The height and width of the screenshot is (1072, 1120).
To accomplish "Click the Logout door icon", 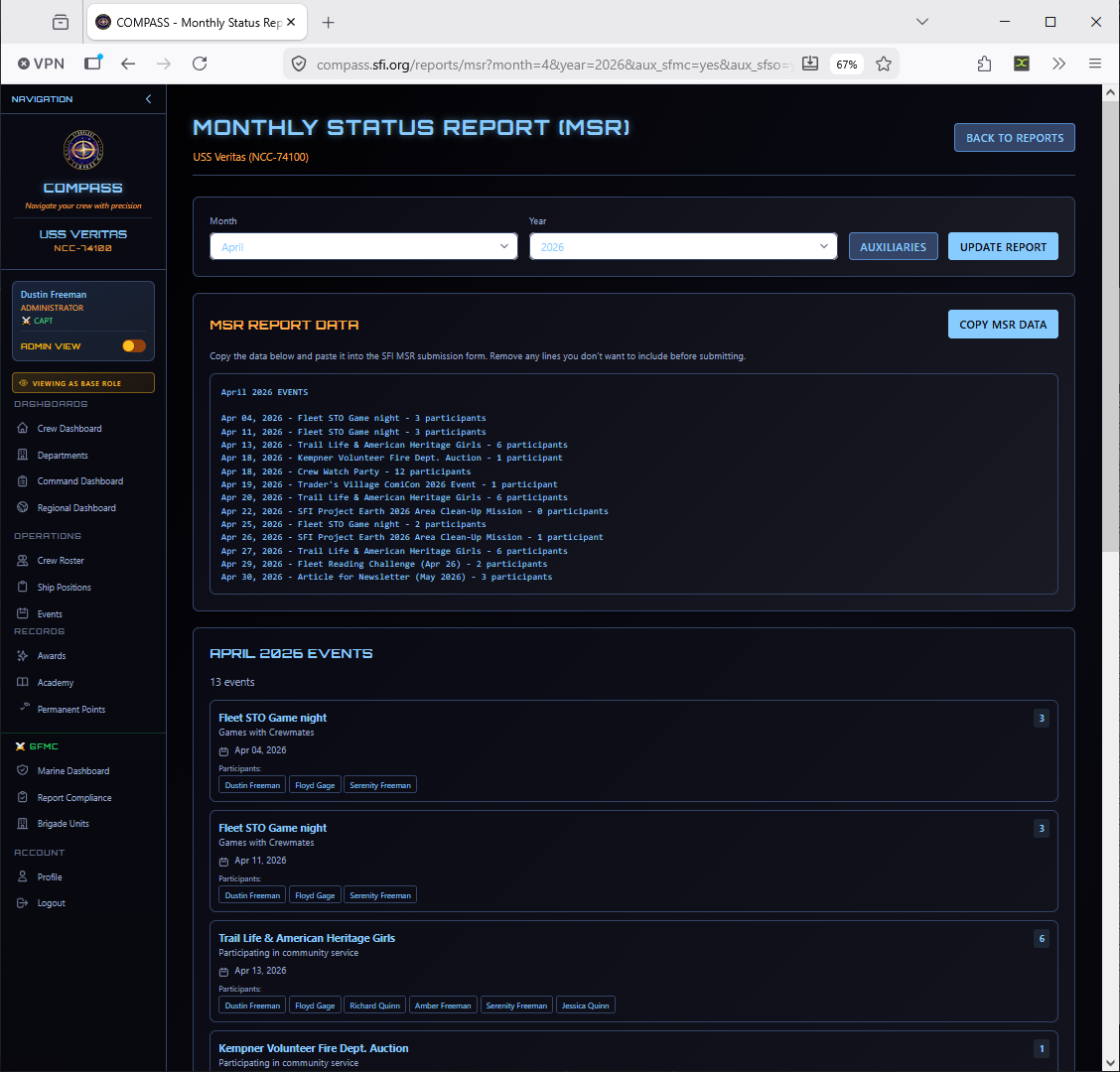I will (x=22, y=902).
